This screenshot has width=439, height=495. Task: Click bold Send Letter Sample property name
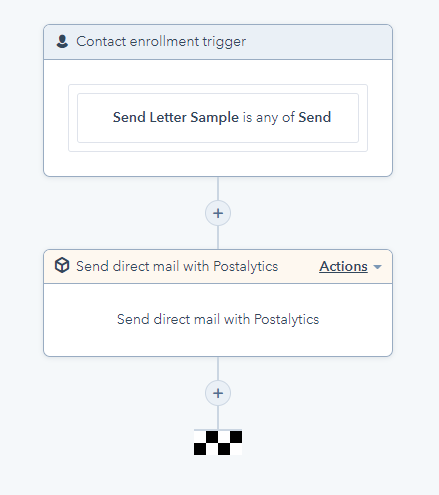[176, 117]
